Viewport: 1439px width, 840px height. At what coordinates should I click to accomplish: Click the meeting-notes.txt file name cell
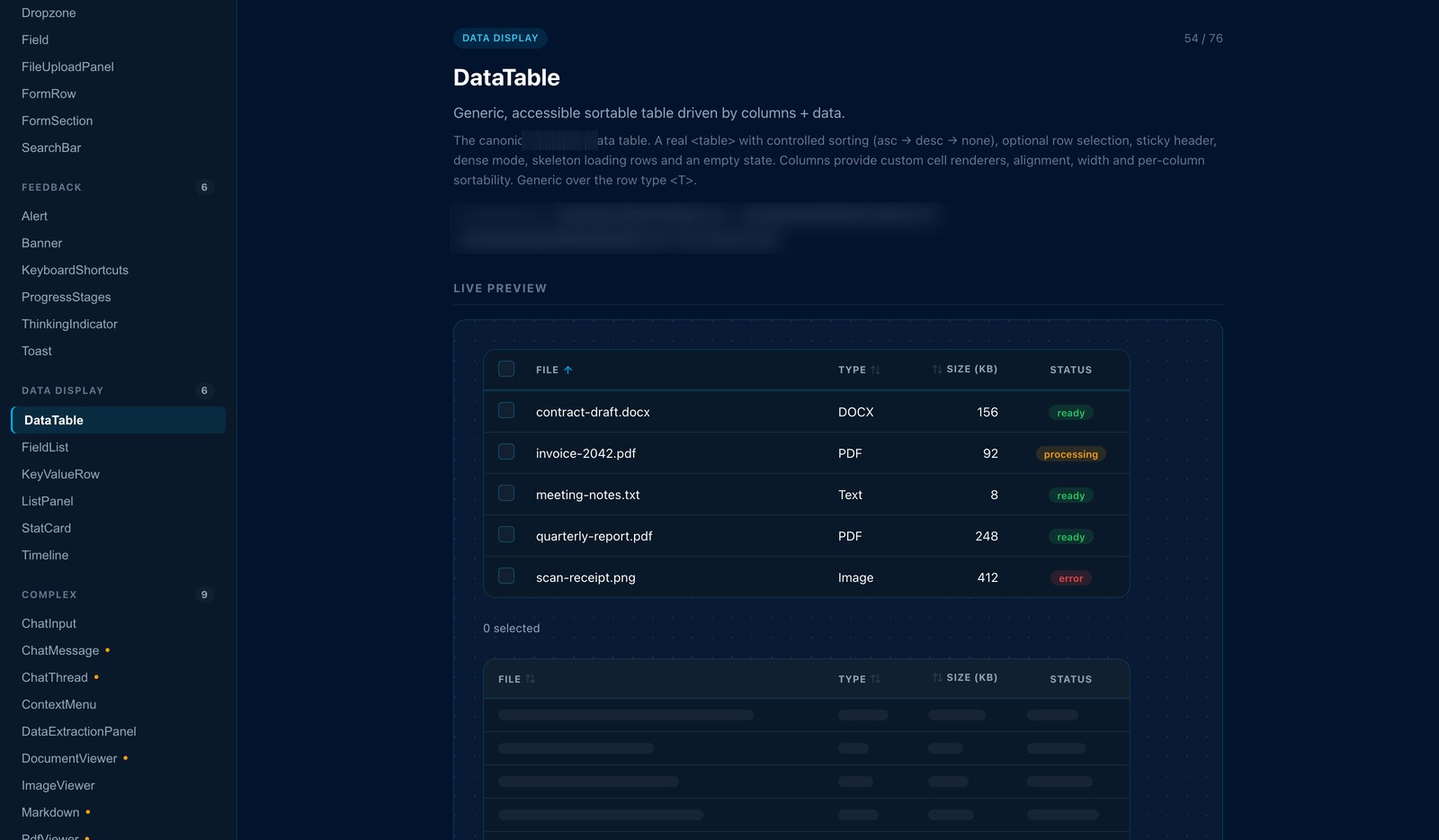(588, 495)
